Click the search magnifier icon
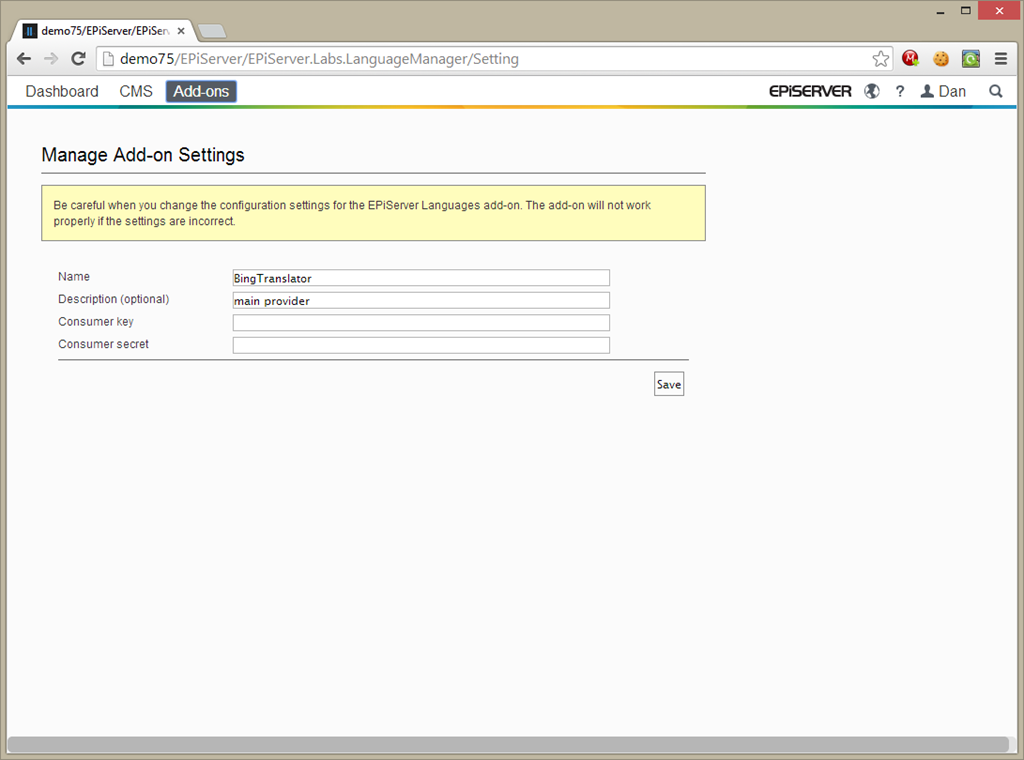Viewport: 1024px width, 760px height. click(x=995, y=91)
